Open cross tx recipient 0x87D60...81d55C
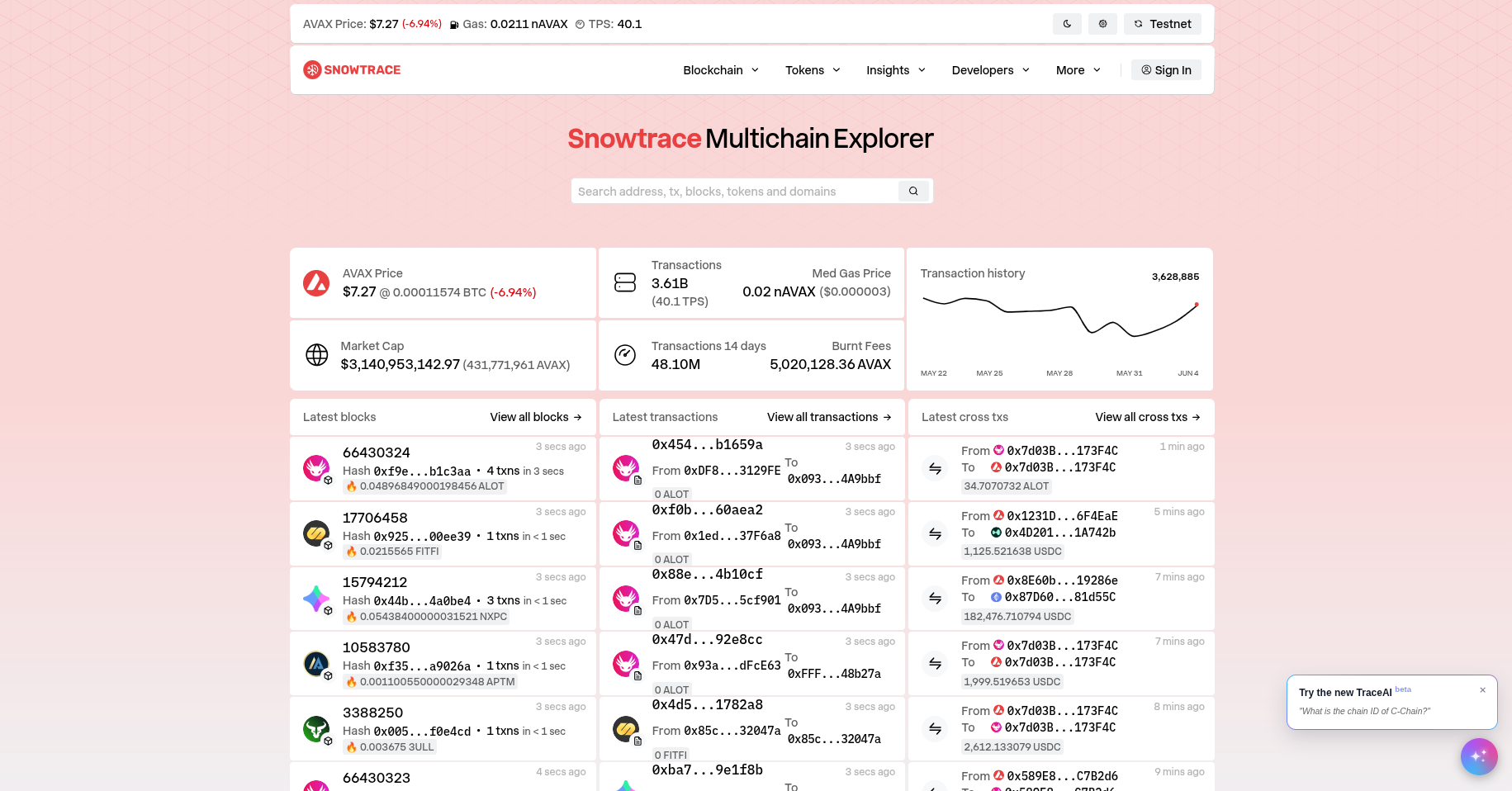Viewport: 1512px width, 791px height. [x=1060, y=597]
